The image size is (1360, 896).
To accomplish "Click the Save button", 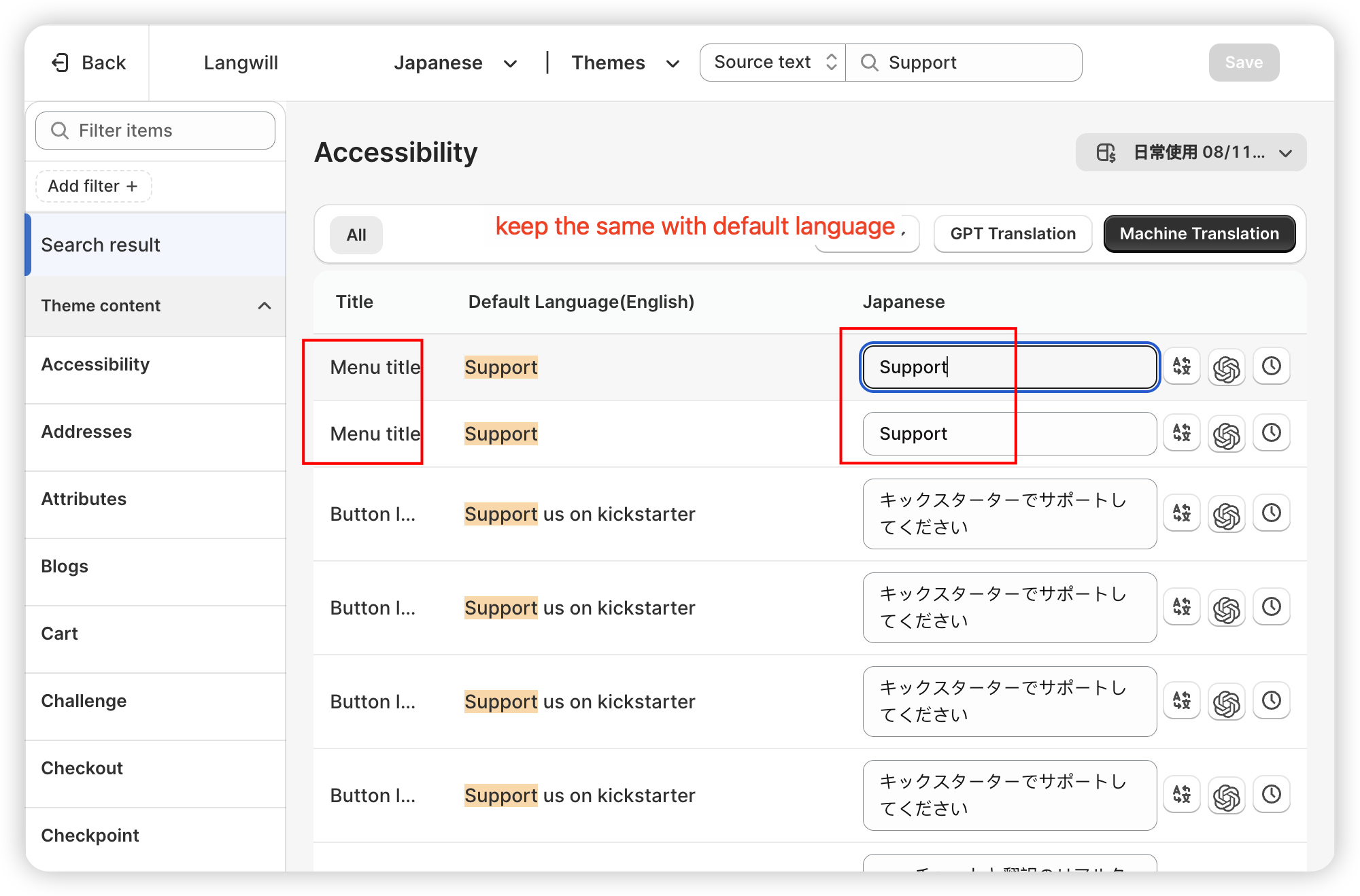I will point(1244,63).
